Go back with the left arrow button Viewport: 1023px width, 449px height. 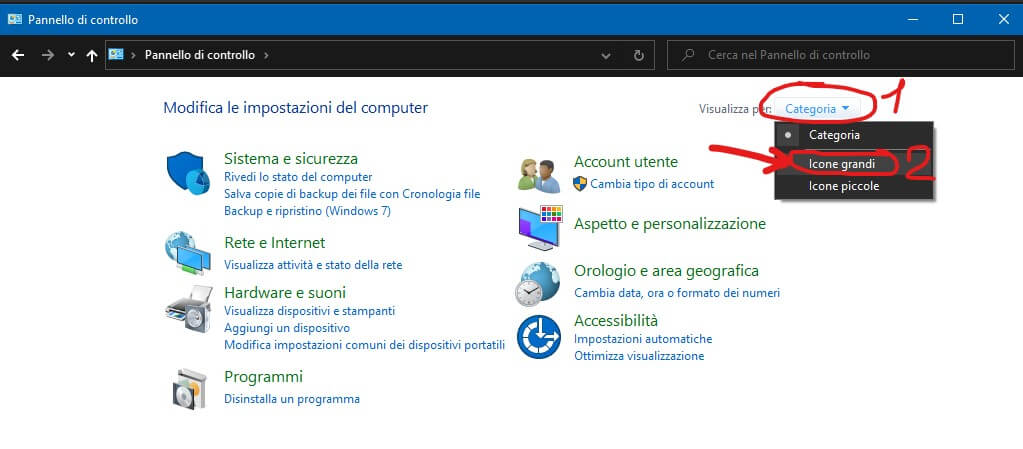click(18, 55)
